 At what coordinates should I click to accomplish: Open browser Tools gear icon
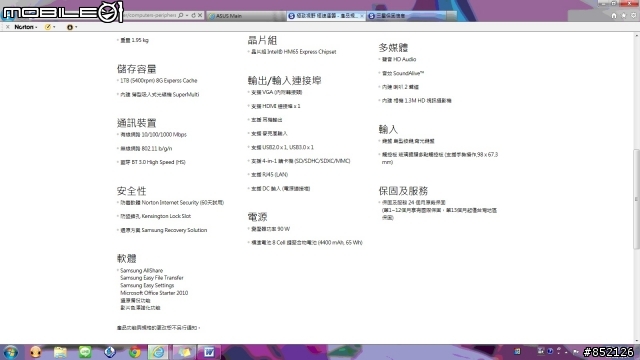click(x=633, y=16)
